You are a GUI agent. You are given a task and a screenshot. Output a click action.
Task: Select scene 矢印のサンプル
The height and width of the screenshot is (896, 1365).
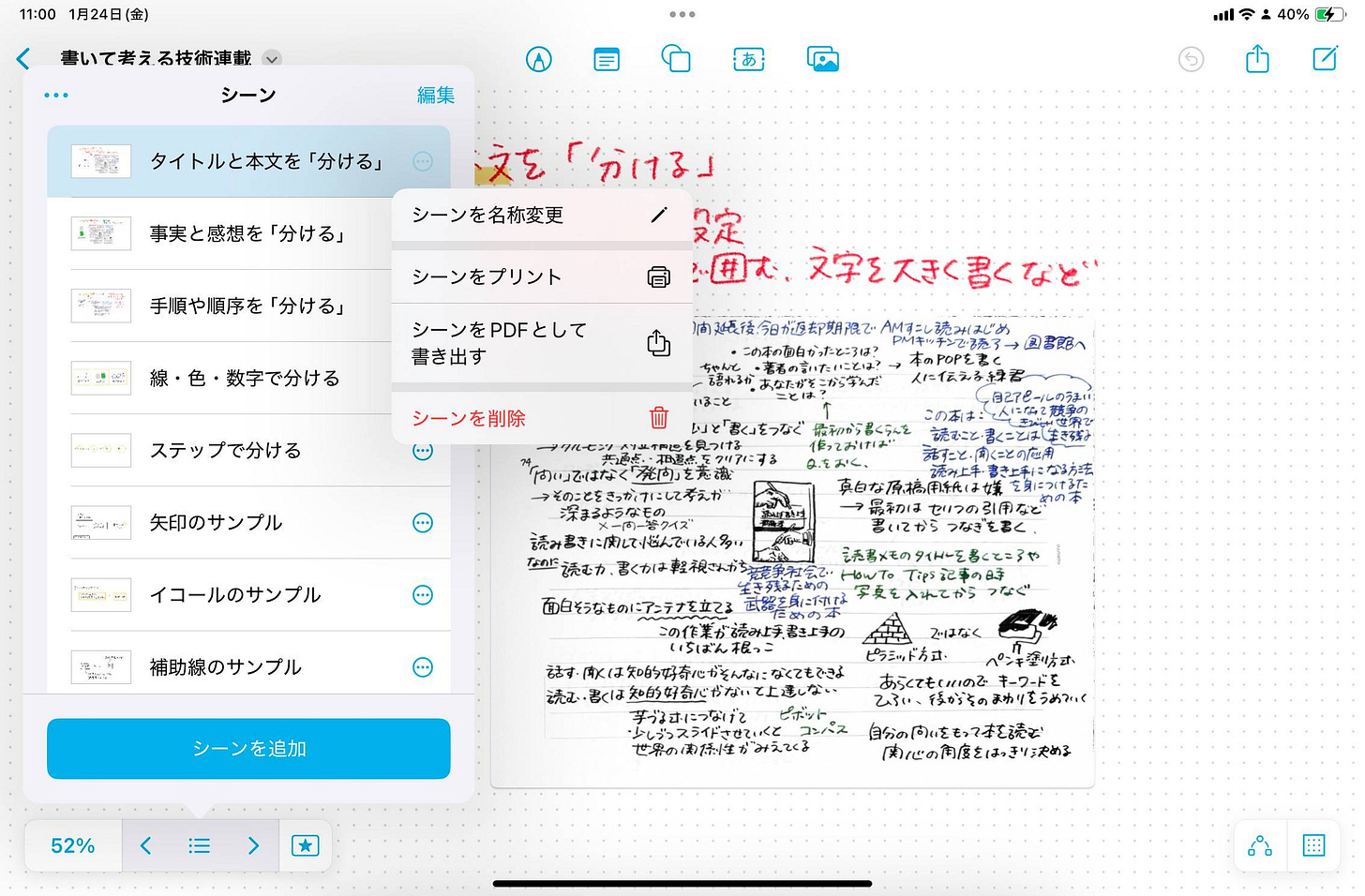[248, 522]
